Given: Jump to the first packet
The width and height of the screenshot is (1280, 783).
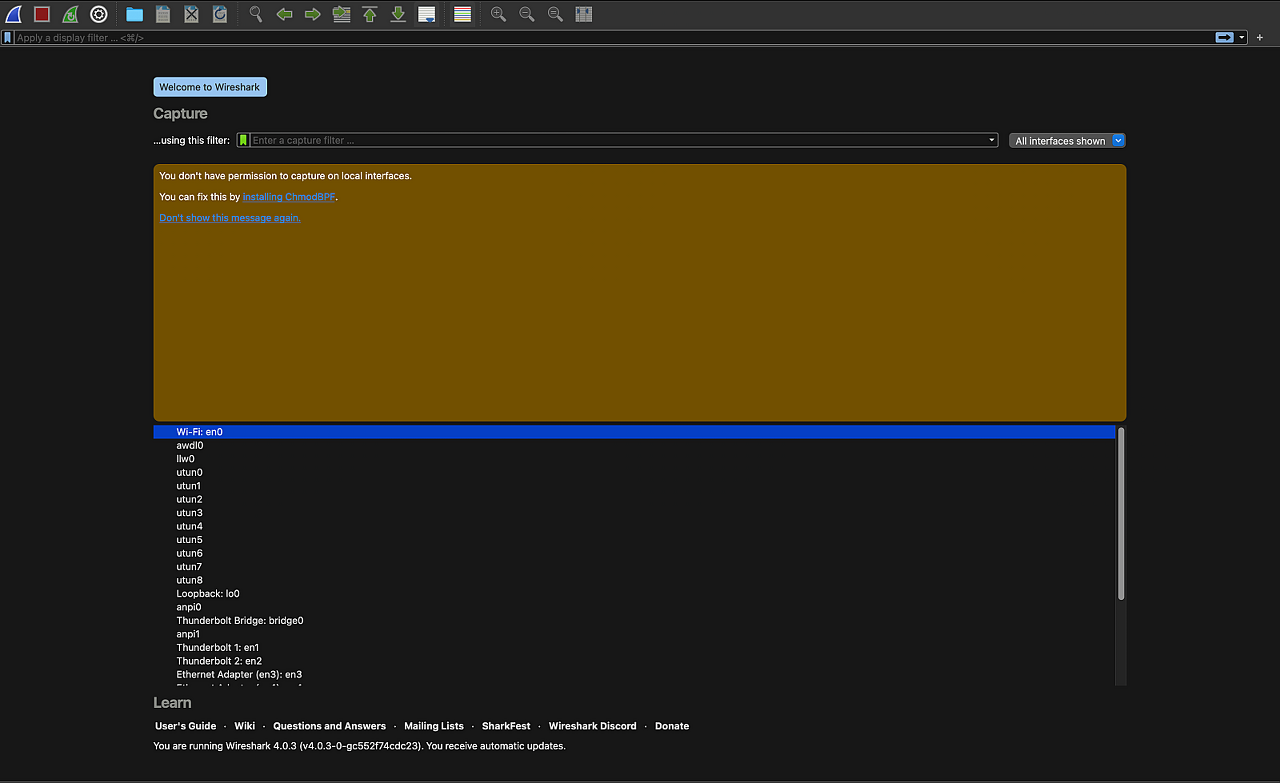Looking at the screenshot, I should 369,14.
